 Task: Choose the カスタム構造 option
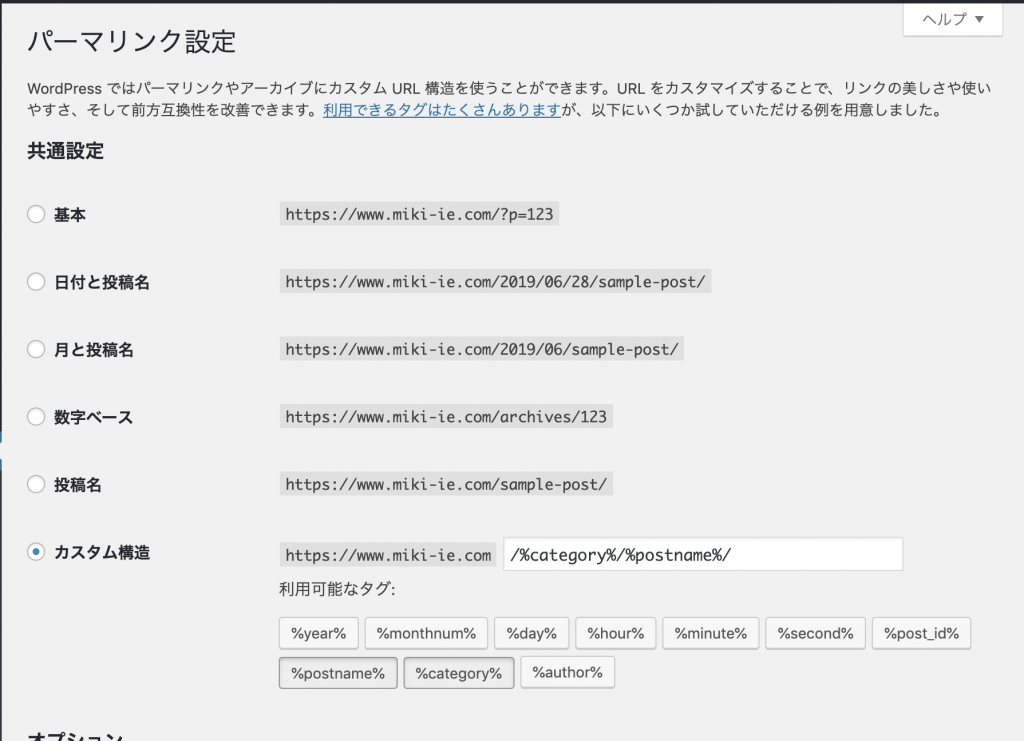click(x=36, y=552)
